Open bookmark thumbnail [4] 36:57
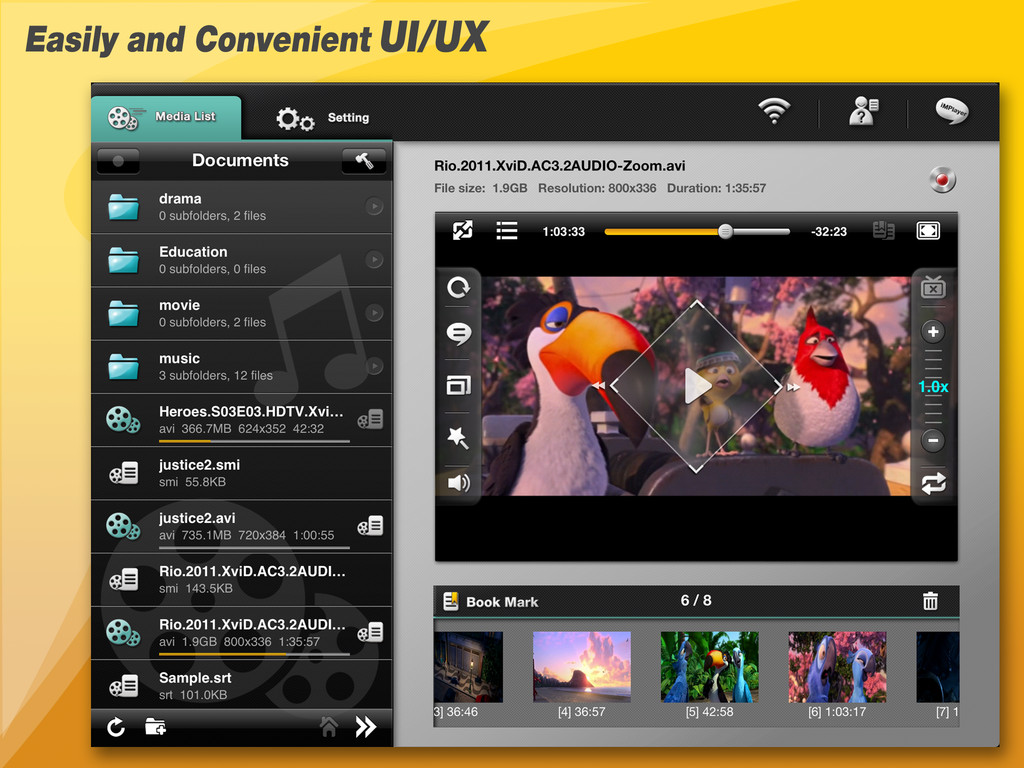Screen dimensions: 1024x768 tap(582, 667)
